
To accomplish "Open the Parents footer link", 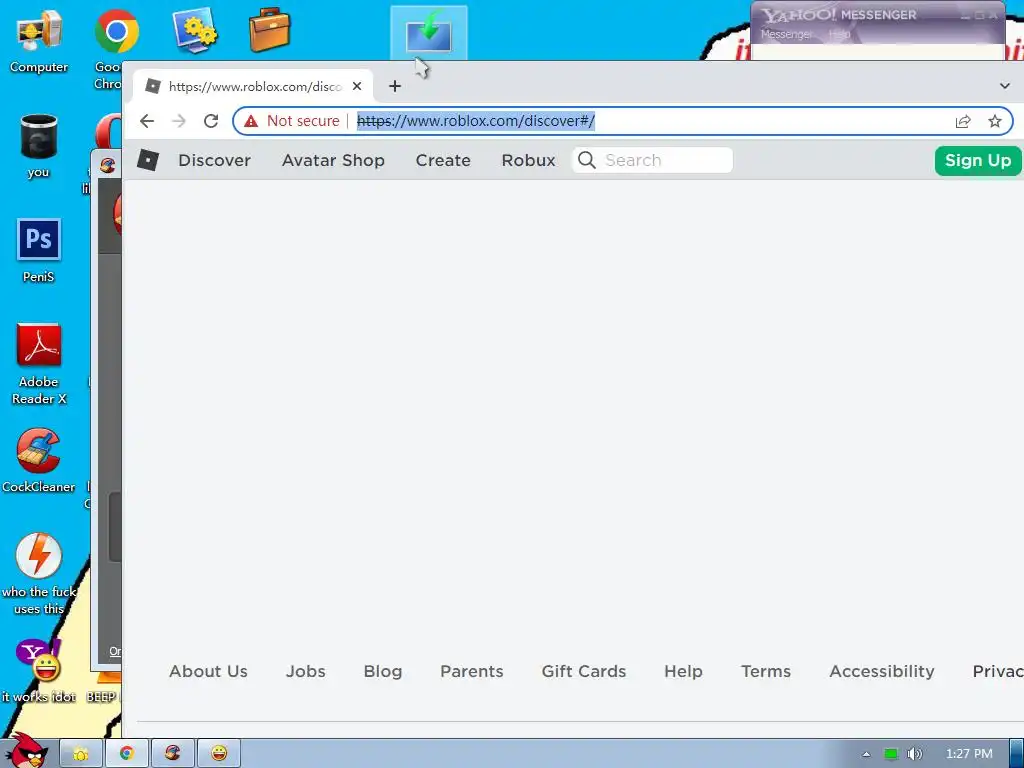I will pos(472,671).
